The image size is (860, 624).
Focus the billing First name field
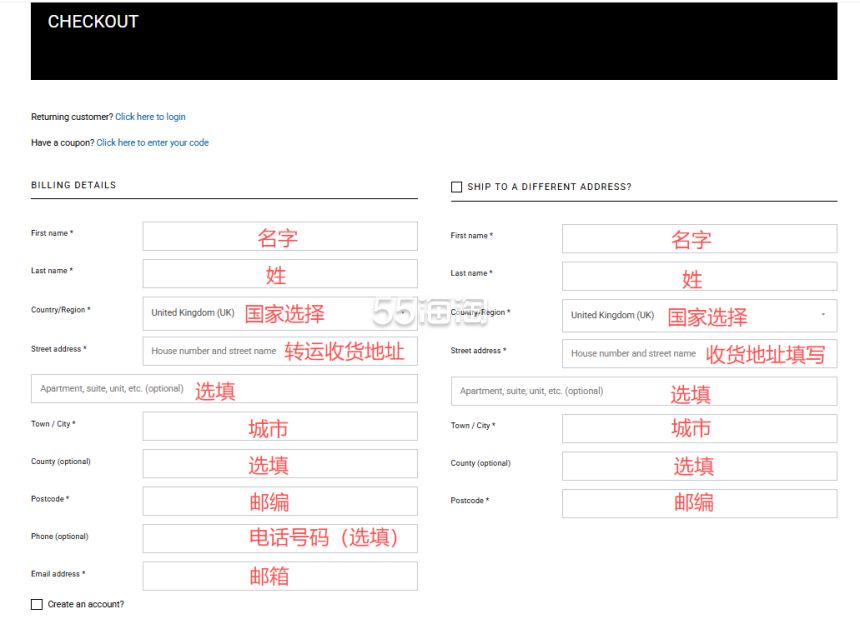pyautogui.click(x=280, y=236)
